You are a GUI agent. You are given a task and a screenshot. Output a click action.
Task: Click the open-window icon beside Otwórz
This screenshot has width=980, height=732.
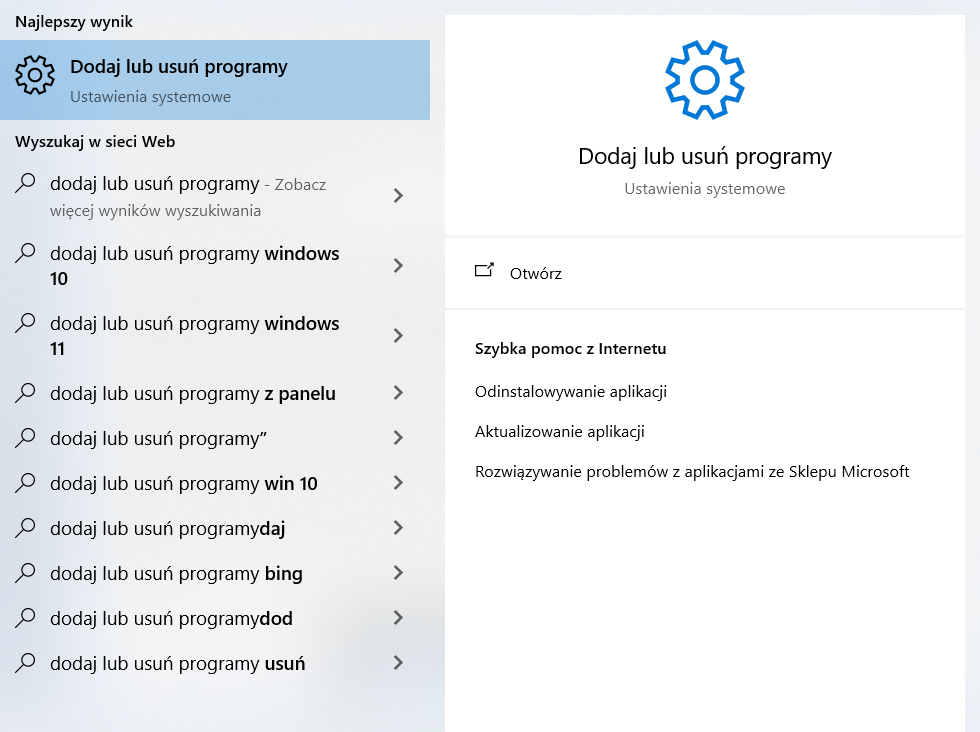tap(485, 270)
